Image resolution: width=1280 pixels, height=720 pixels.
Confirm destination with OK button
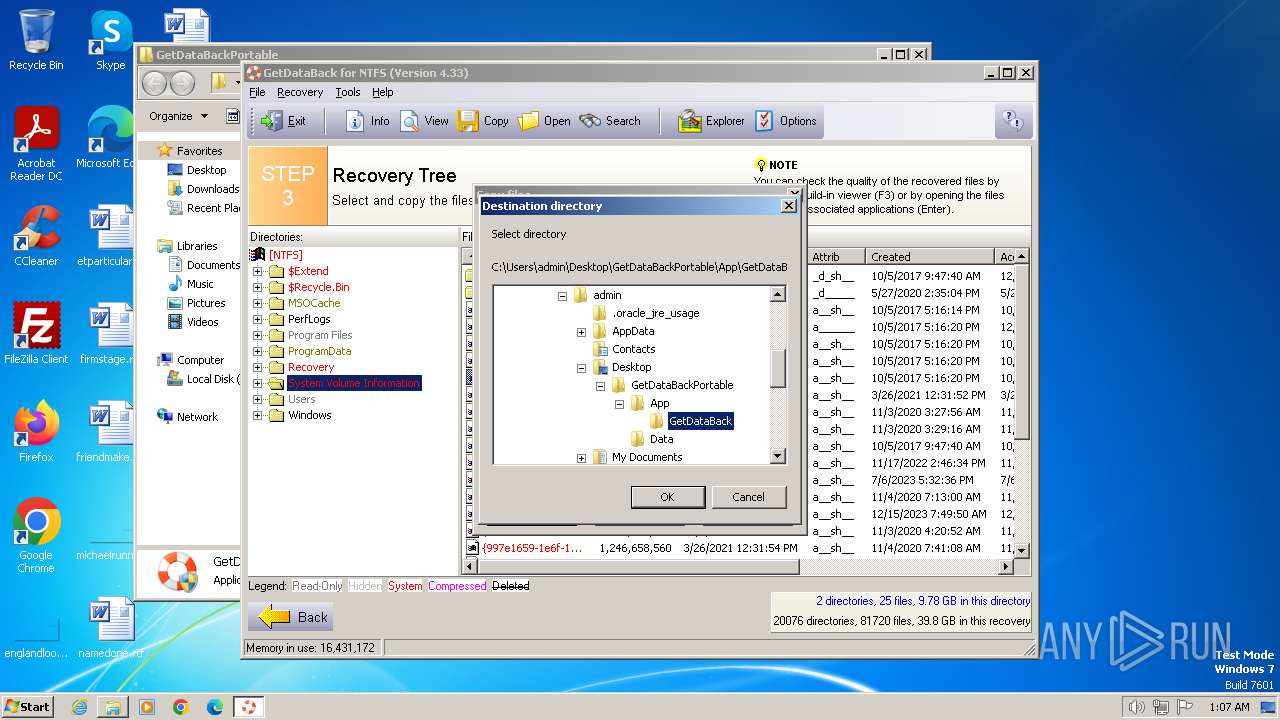[667, 497]
